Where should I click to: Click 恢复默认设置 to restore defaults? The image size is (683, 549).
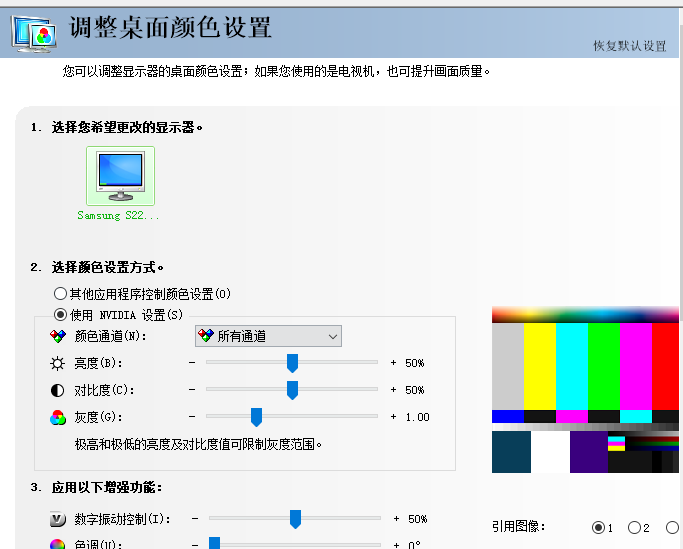point(629,46)
